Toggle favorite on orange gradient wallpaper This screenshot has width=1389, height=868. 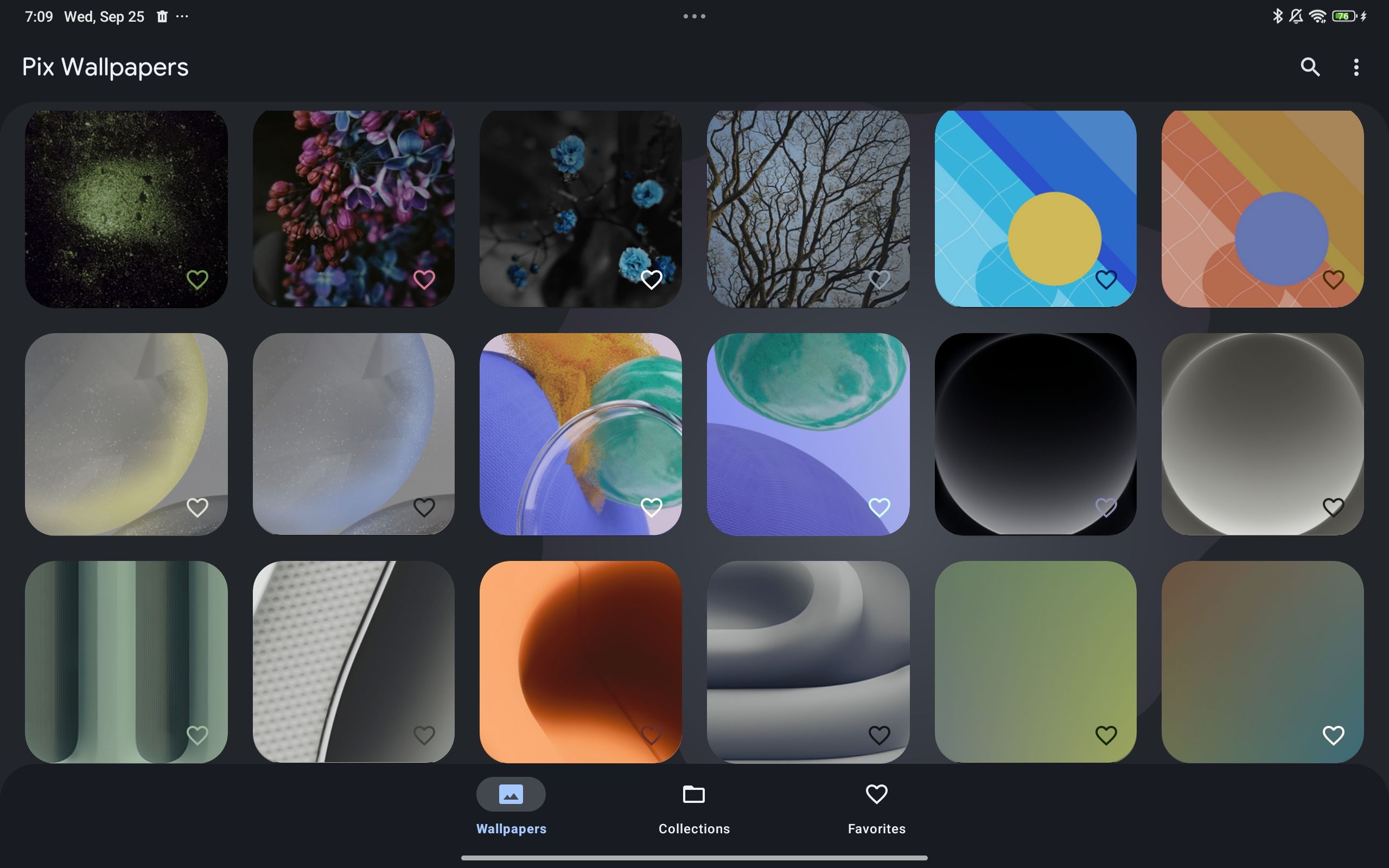click(652, 734)
